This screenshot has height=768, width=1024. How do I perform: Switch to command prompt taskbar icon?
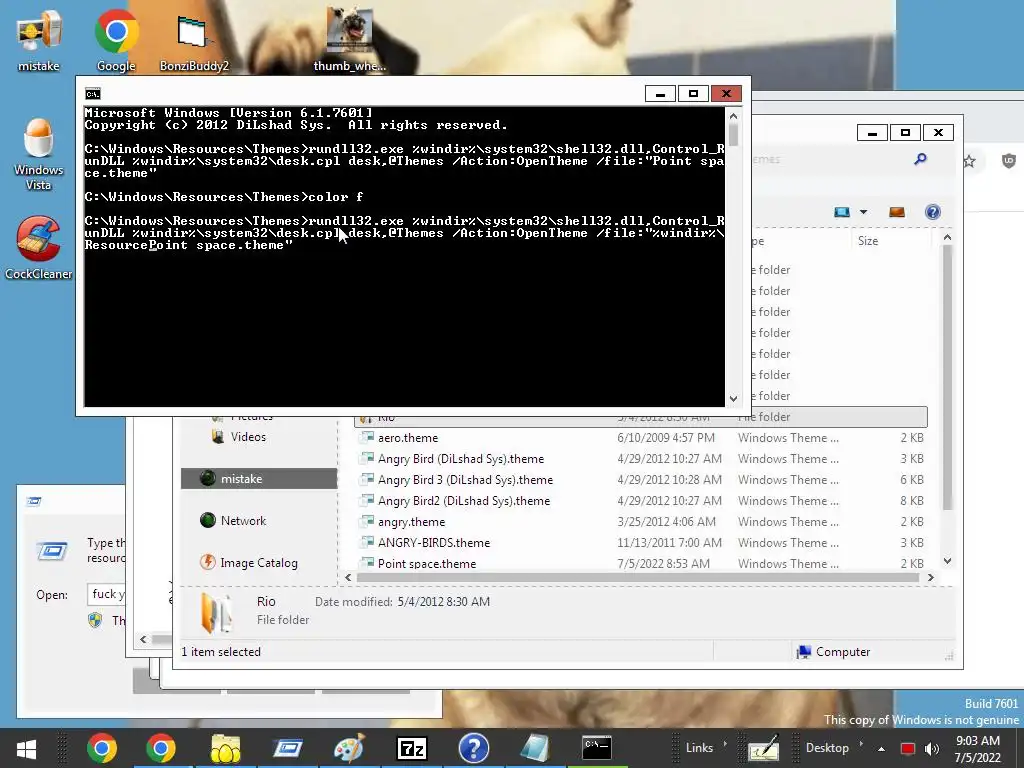(597, 748)
